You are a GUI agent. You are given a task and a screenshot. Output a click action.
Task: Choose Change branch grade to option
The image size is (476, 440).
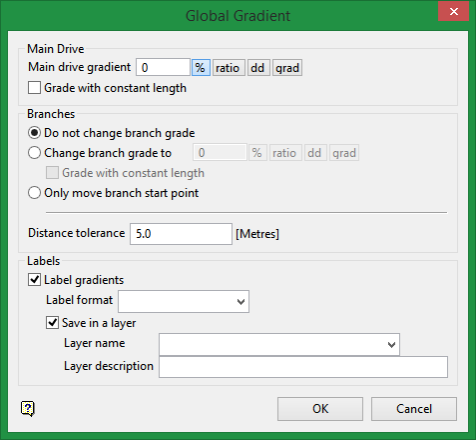tap(34, 153)
